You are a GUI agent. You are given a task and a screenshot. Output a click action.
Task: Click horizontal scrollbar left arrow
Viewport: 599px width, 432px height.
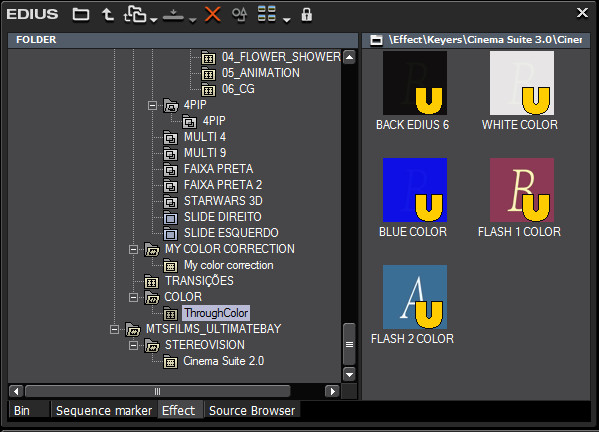coord(16,392)
